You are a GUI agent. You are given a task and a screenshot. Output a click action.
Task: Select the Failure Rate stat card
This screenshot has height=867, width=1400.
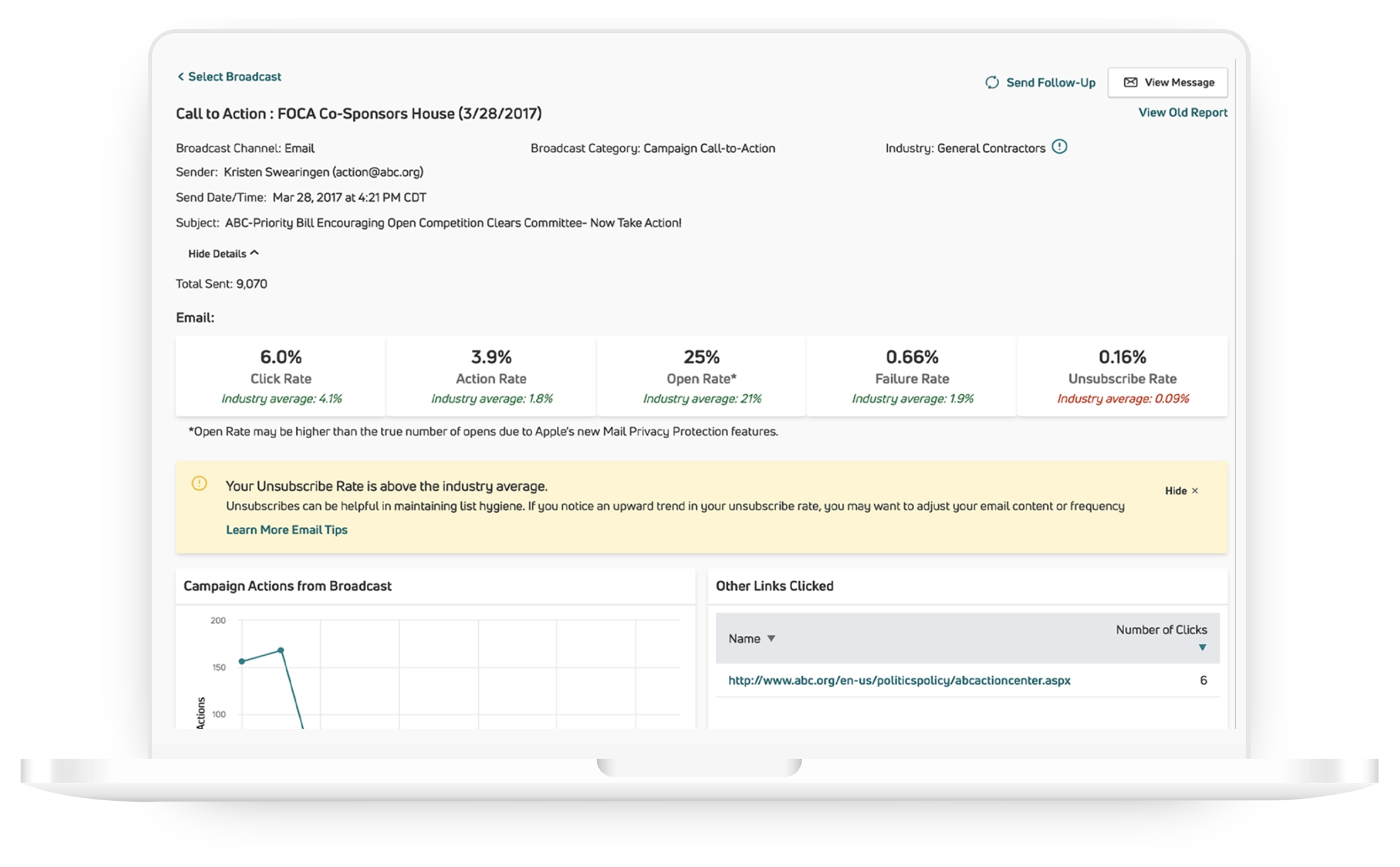tap(912, 377)
